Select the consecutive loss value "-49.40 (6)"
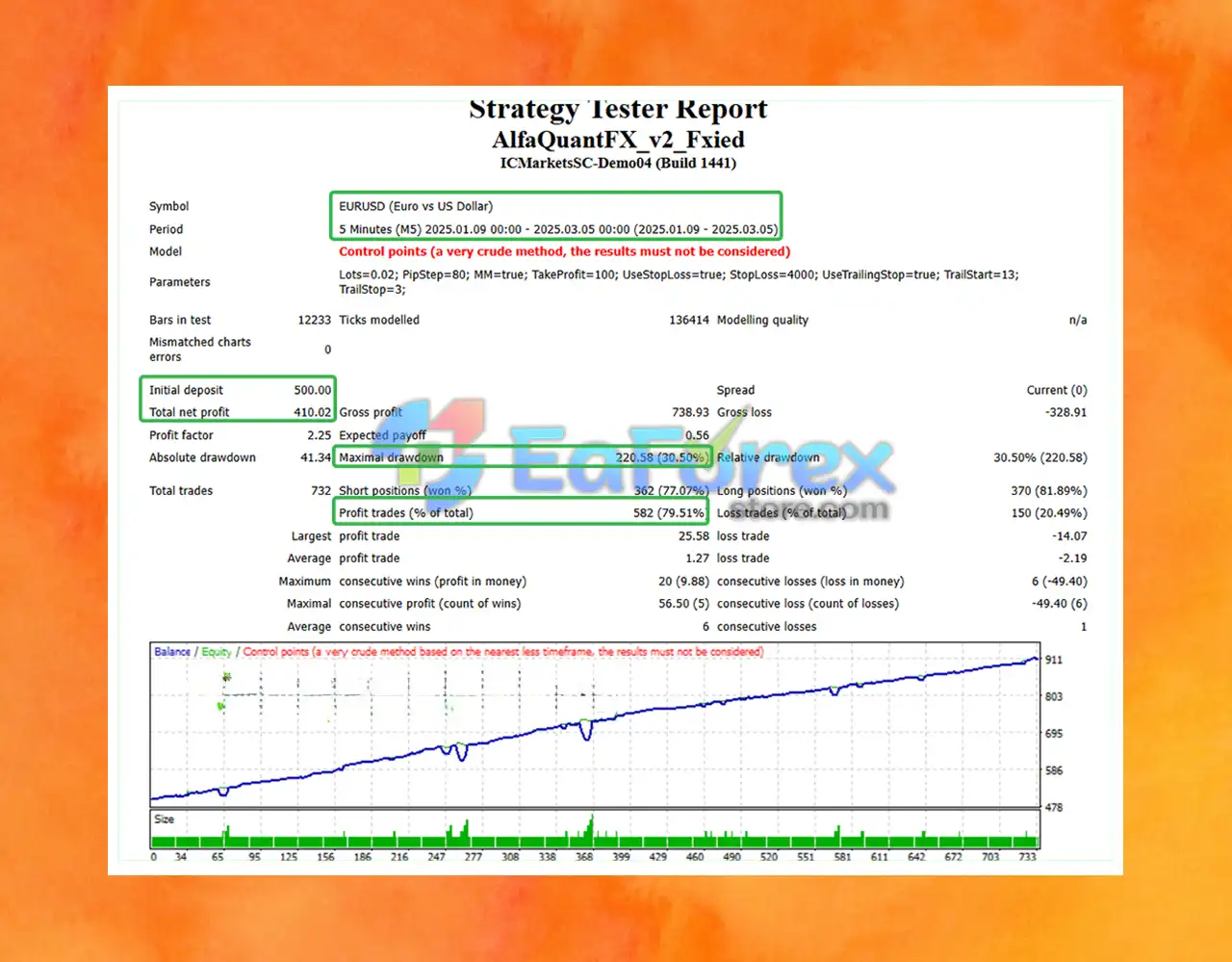The image size is (1232, 962). coord(1060,603)
